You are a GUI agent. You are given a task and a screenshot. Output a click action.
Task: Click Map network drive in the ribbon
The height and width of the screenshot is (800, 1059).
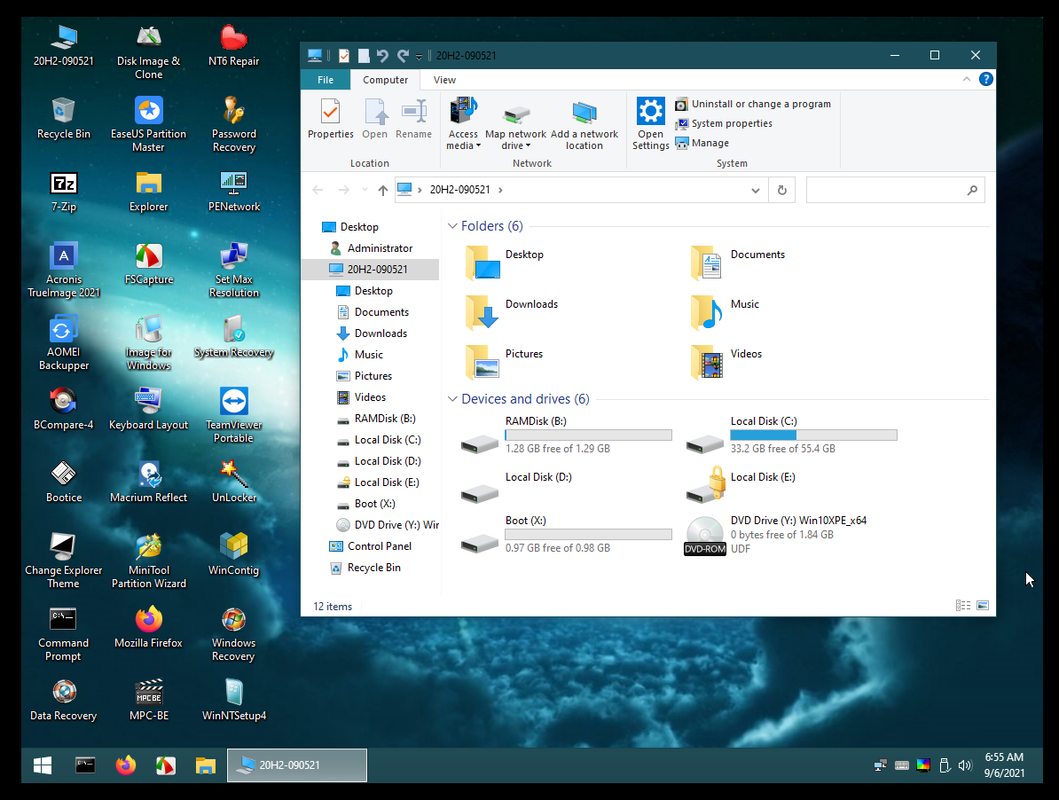click(x=515, y=125)
